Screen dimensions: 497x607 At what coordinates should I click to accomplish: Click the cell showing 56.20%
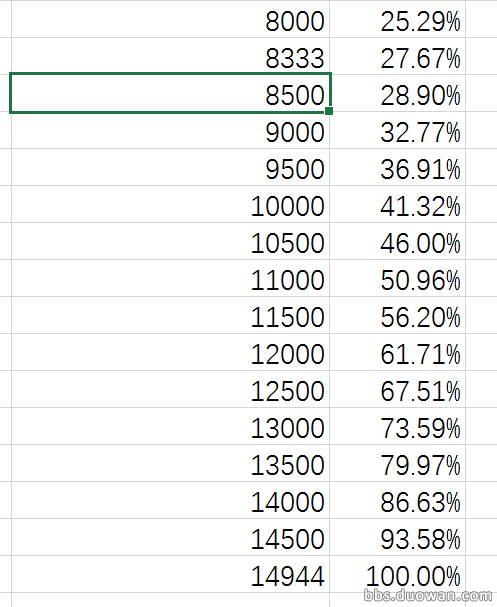point(398,315)
